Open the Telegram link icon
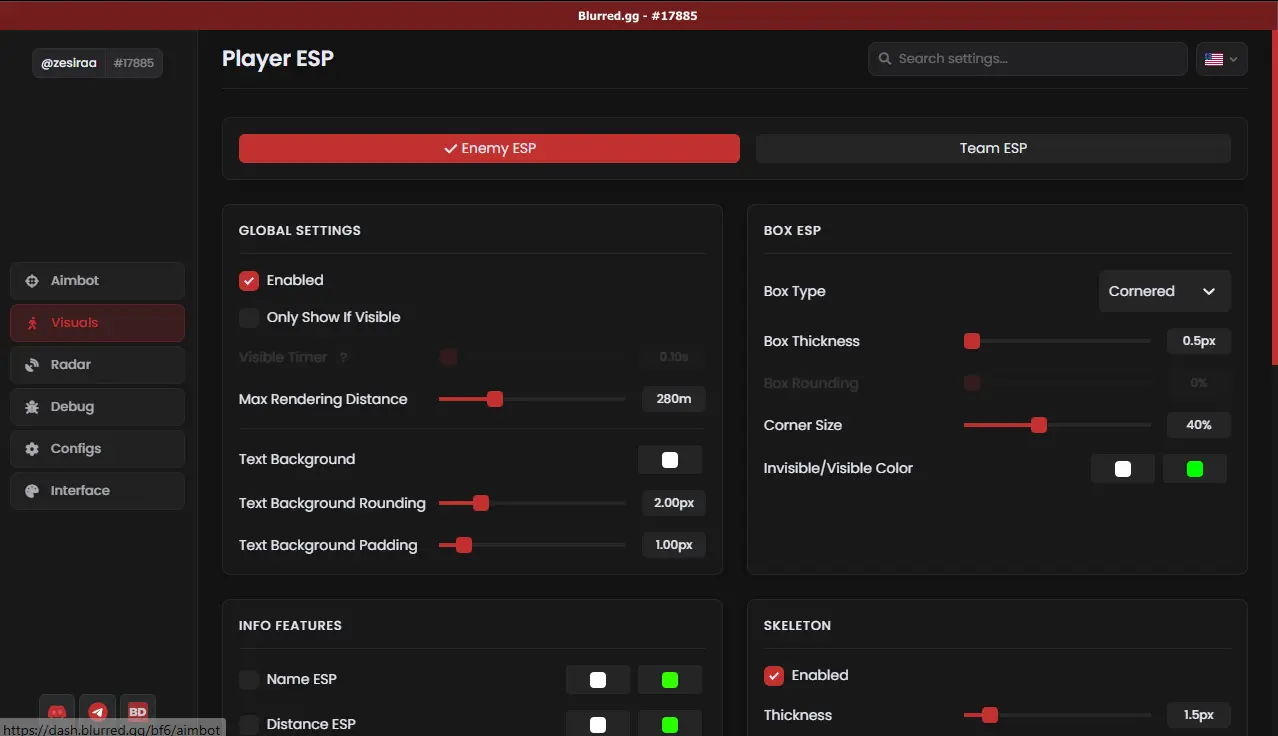The image size is (1278, 736). 98,711
